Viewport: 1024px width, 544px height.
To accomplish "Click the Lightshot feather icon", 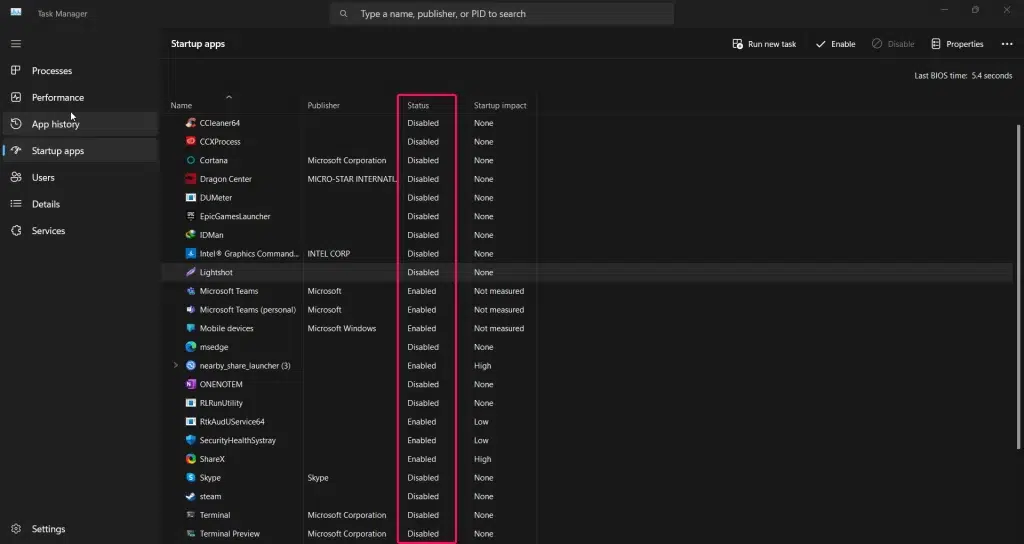I will (x=191, y=272).
